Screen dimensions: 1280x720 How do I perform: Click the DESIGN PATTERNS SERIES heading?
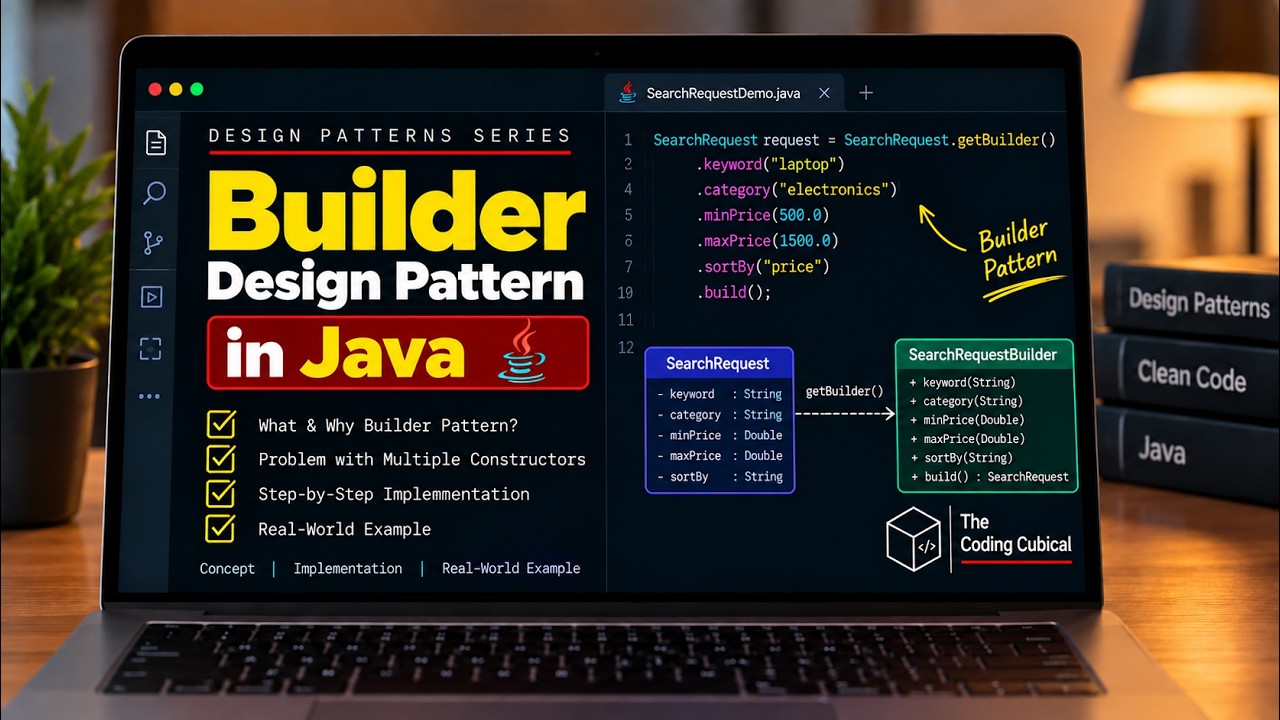tap(390, 136)
